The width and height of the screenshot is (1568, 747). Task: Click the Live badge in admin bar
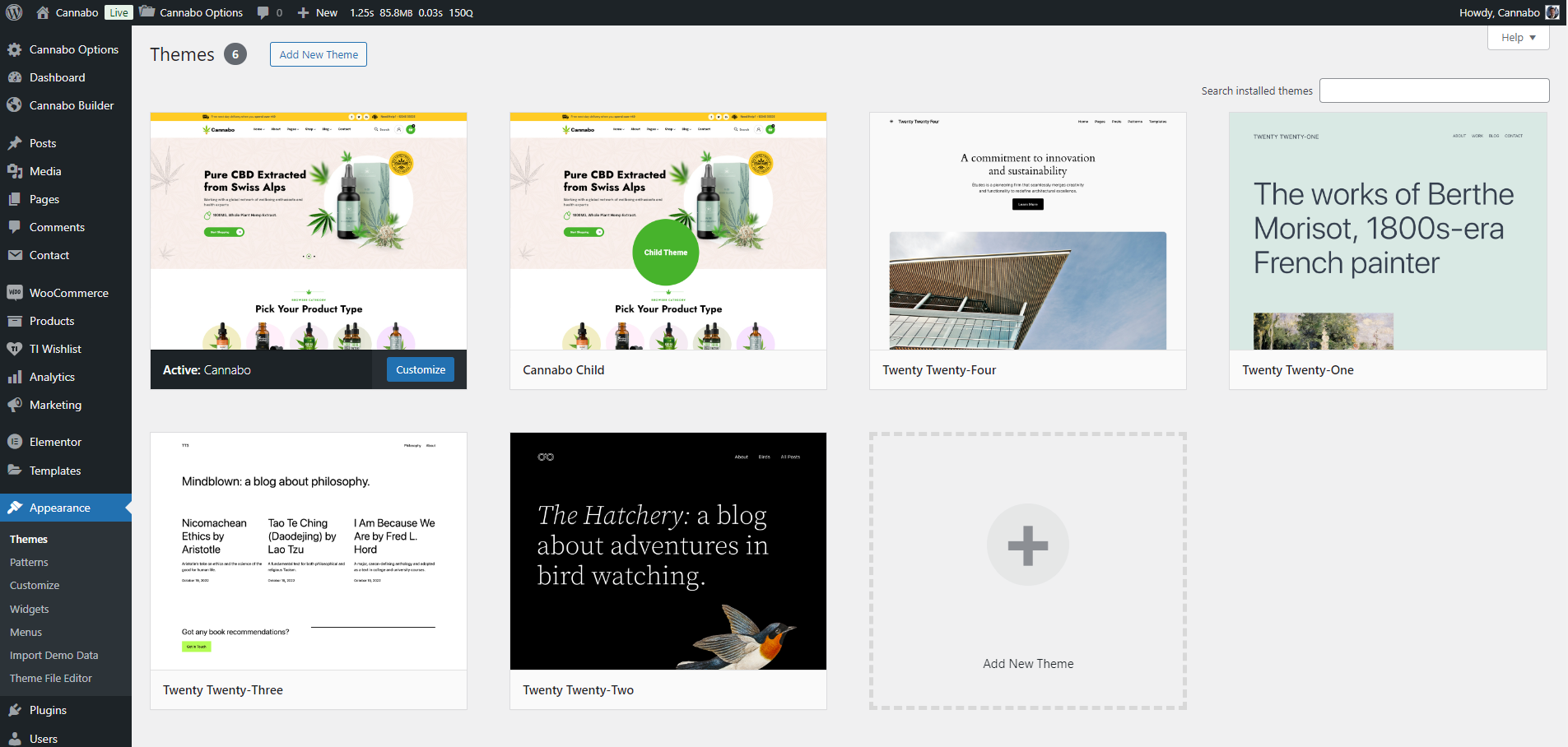point(119,12)
